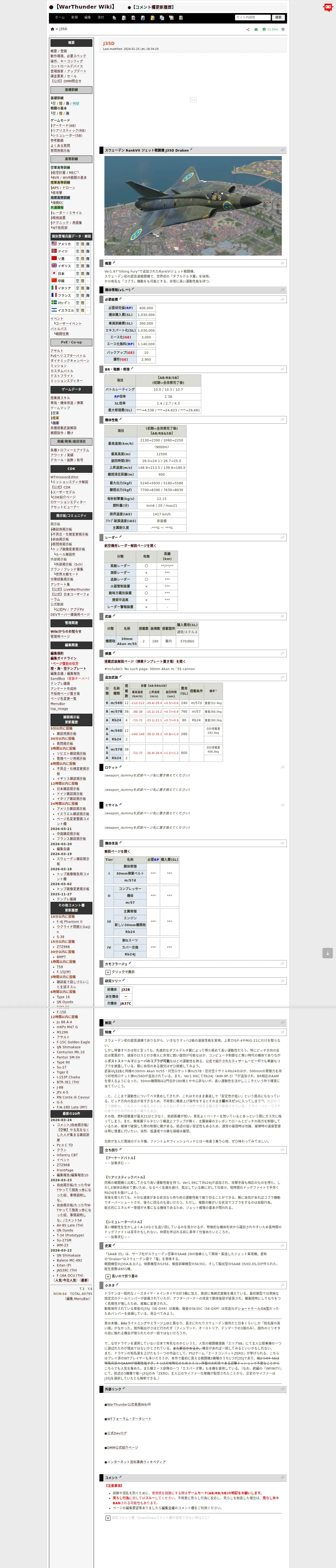This screenshot has height=1568, width=336.
Task: Click the edit pencil next to 機体改良 heading
Action: tap(121, 843)
